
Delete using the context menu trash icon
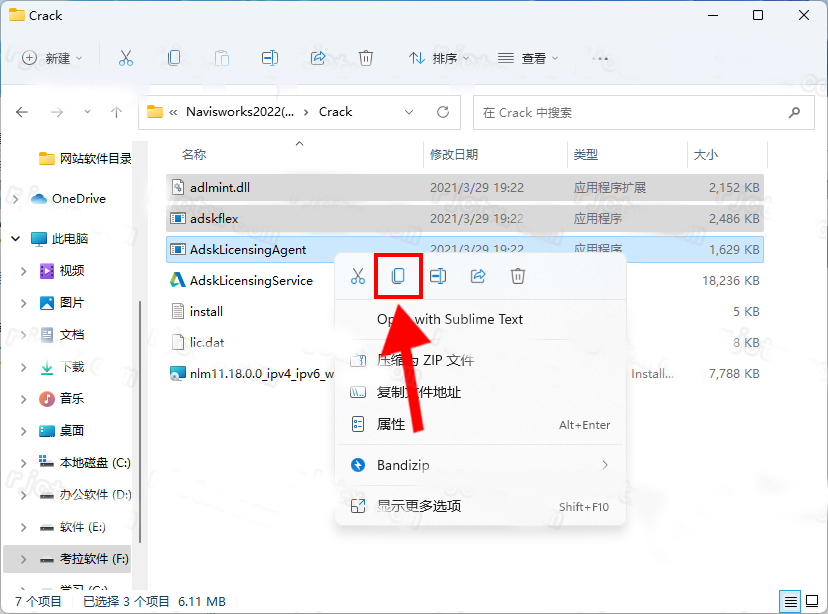coord(518,276)
